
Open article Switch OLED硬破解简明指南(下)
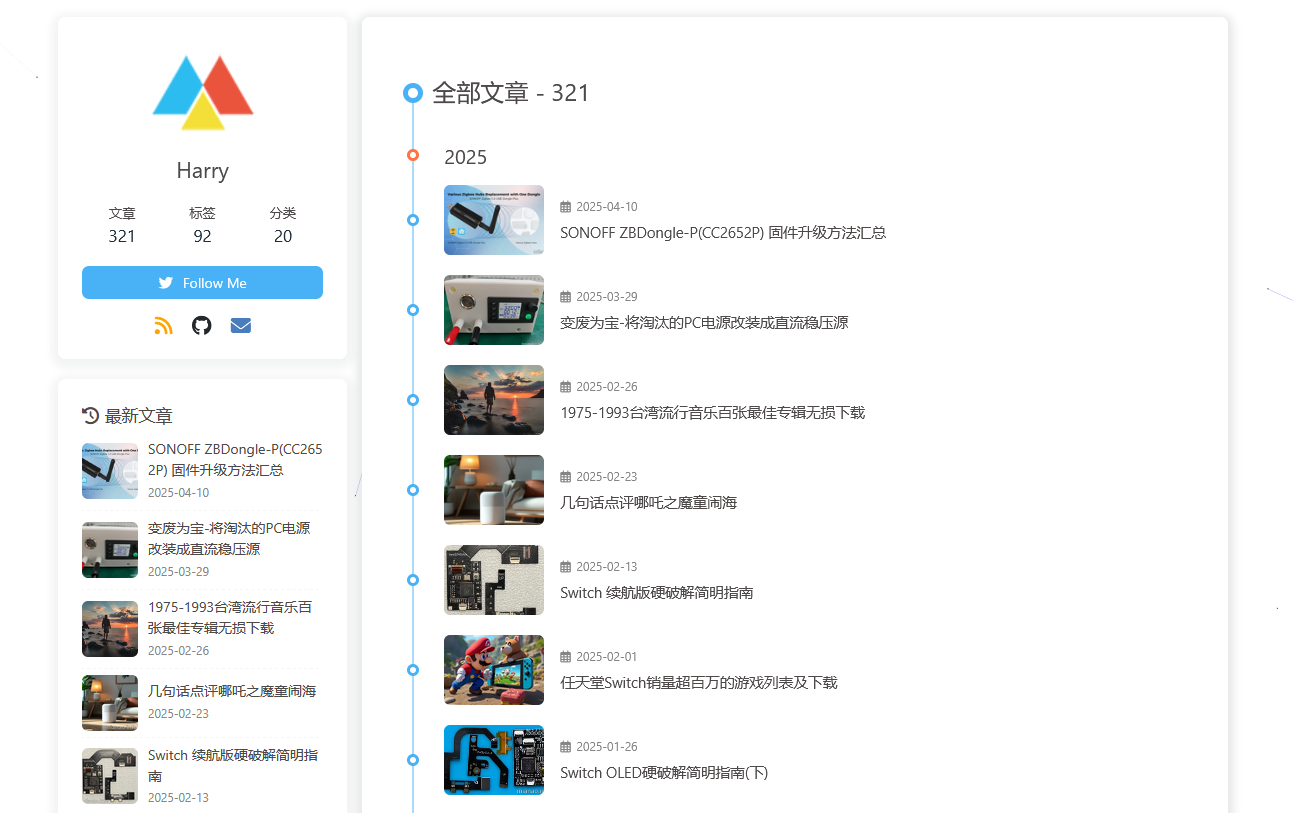(664, 773)
